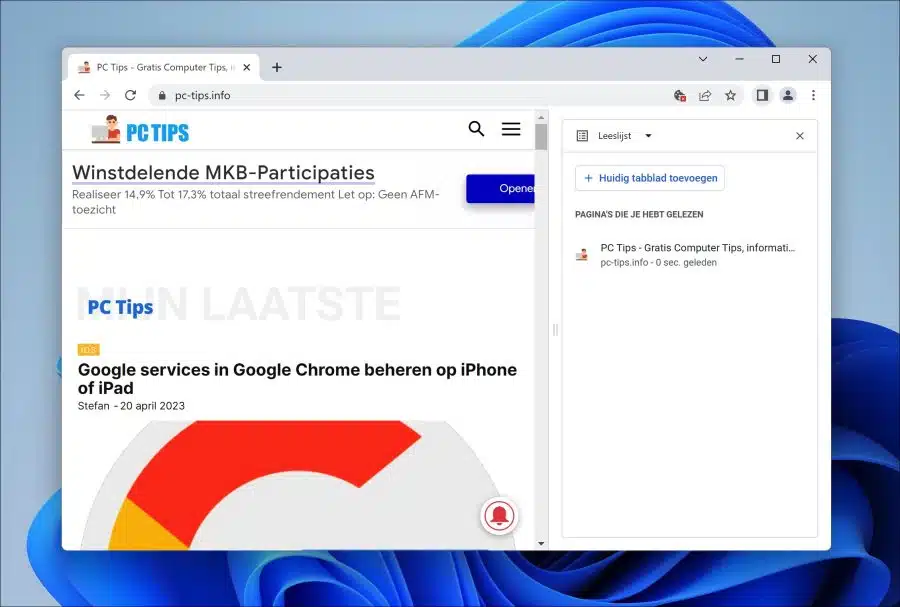Image resolution: width=900 pixels, height=607 pixels.
Task: Click the PAGINA'S DIE JE HEBT GELEZEN heading
Action: click(639, 214)
